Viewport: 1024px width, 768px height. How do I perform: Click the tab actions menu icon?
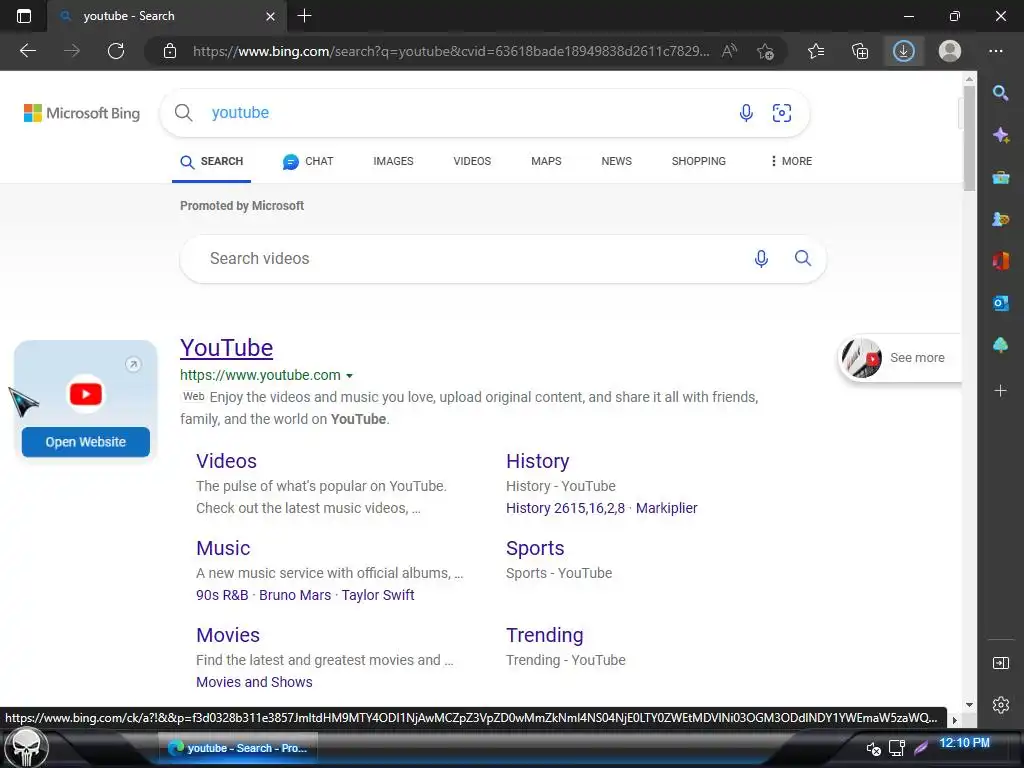(x=24, y=16)
